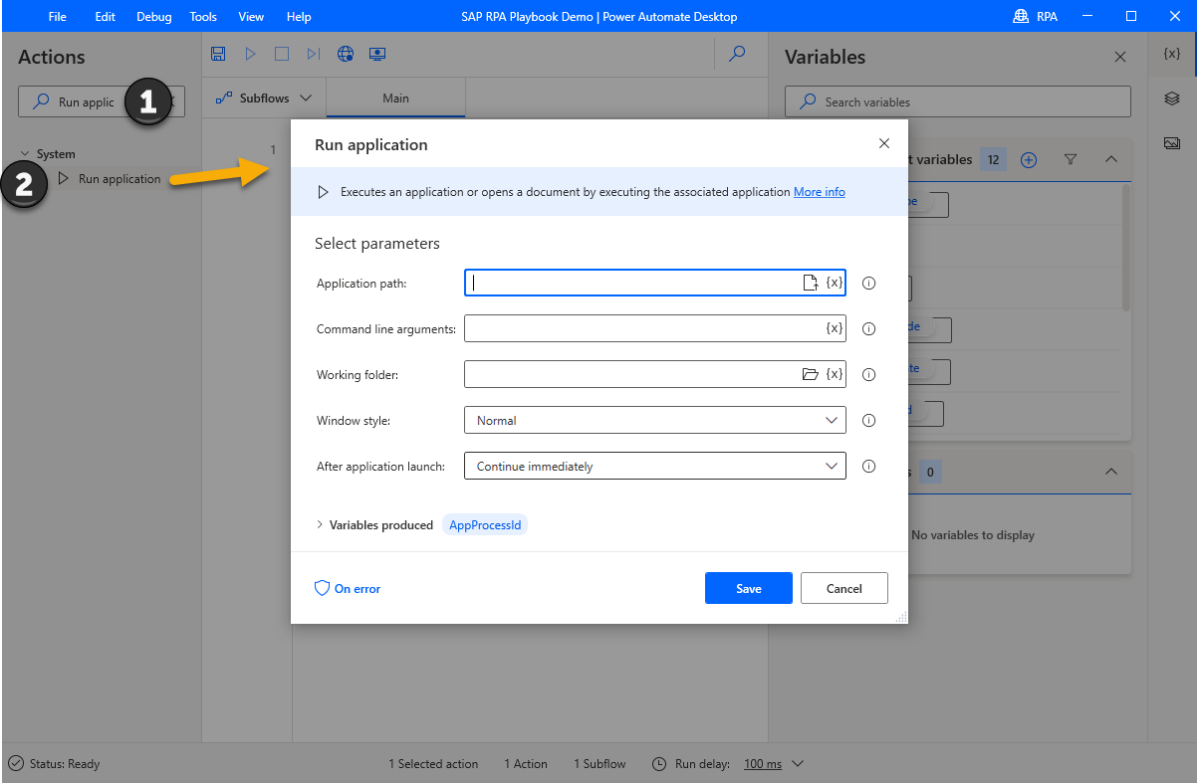
Task: Filter flow variables with funnel icon
Action: point(1070,160)
